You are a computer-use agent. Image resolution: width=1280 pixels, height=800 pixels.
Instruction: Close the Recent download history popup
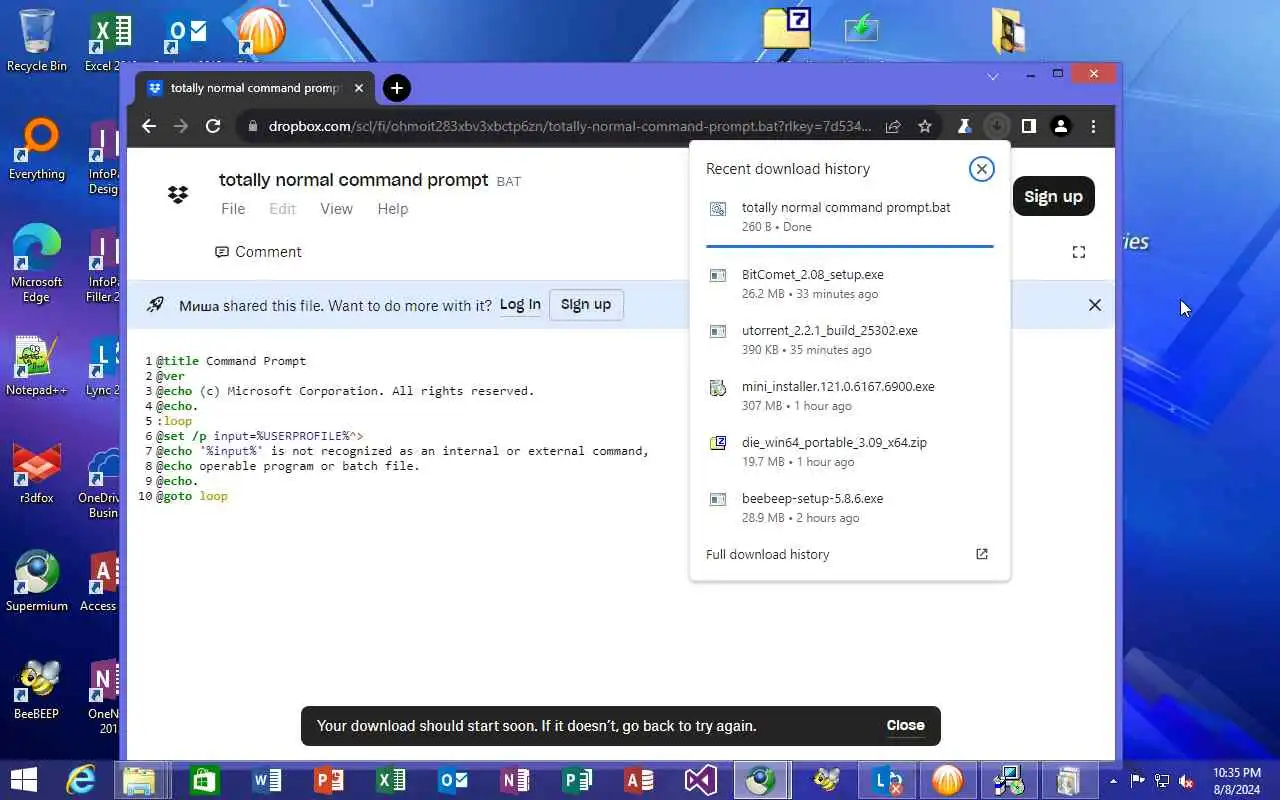pos(981,169)
